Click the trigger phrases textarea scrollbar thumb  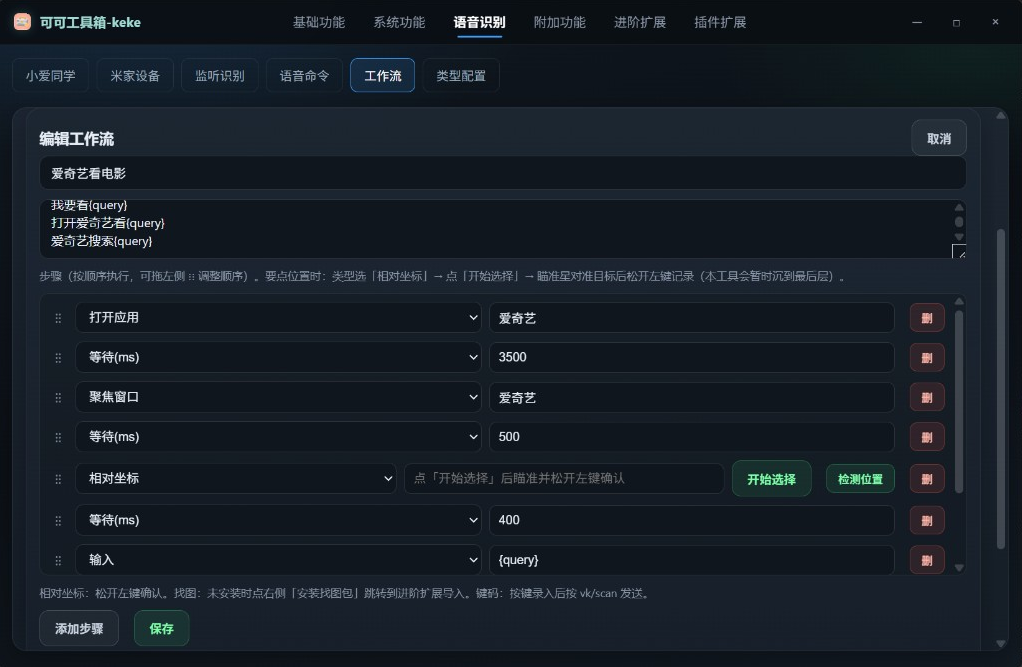(x=959, y=222)
